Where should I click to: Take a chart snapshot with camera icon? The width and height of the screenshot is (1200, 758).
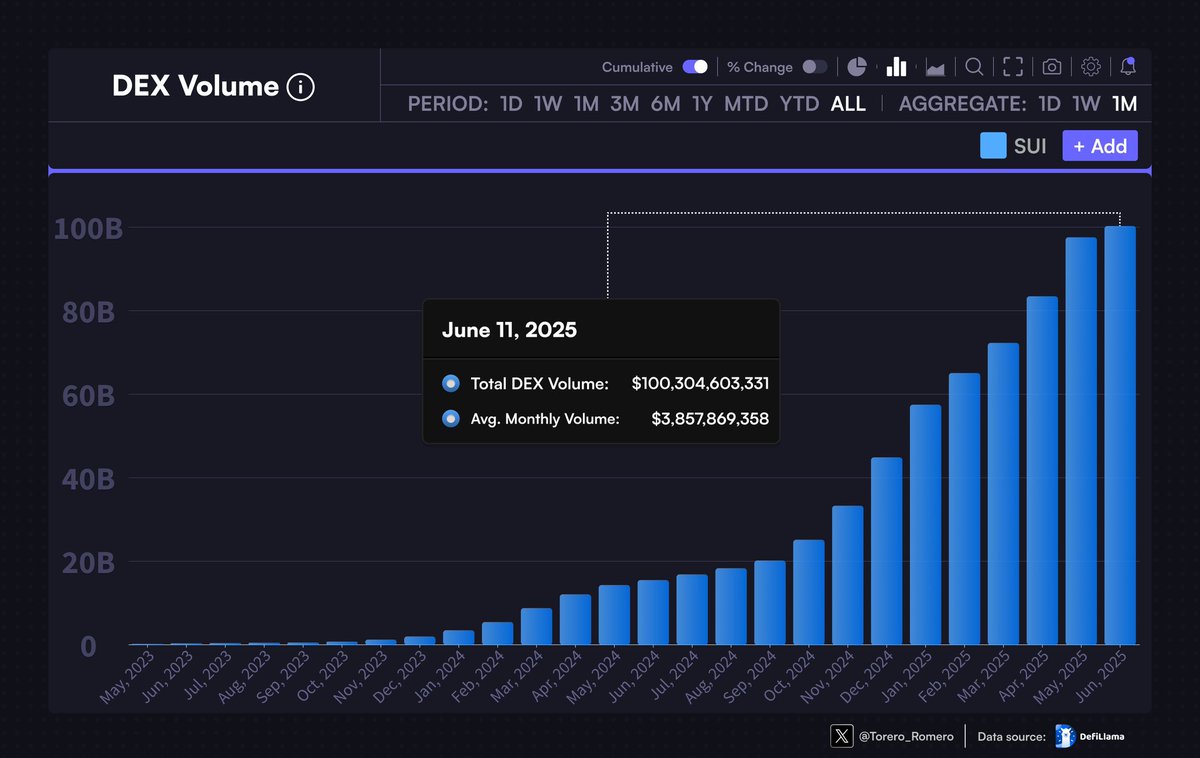pos(1052,67)
